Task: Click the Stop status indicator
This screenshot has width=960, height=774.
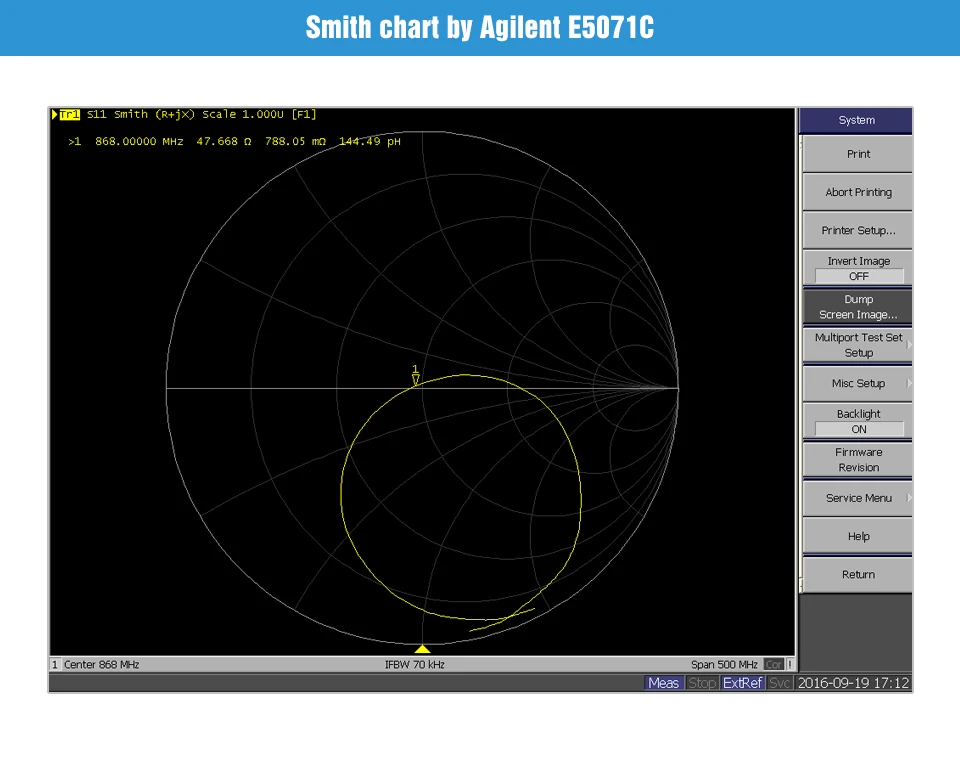Action: pyautogui.click(x=702, y=683)
